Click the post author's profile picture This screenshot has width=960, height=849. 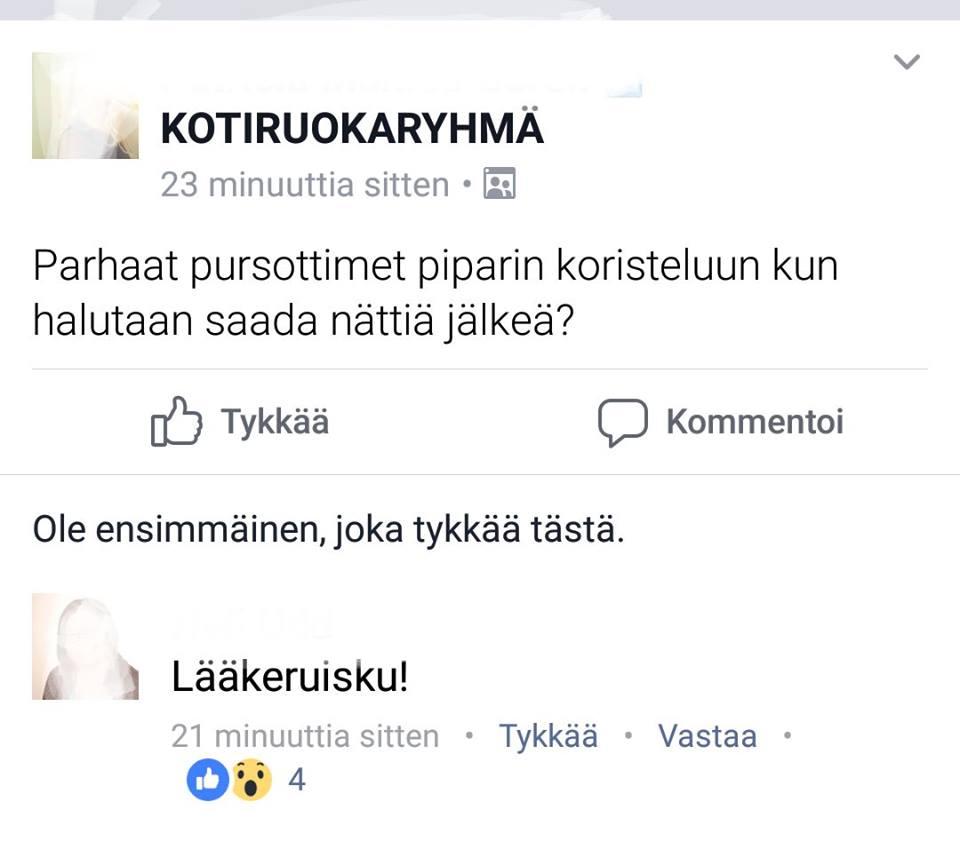pos(85,106)
